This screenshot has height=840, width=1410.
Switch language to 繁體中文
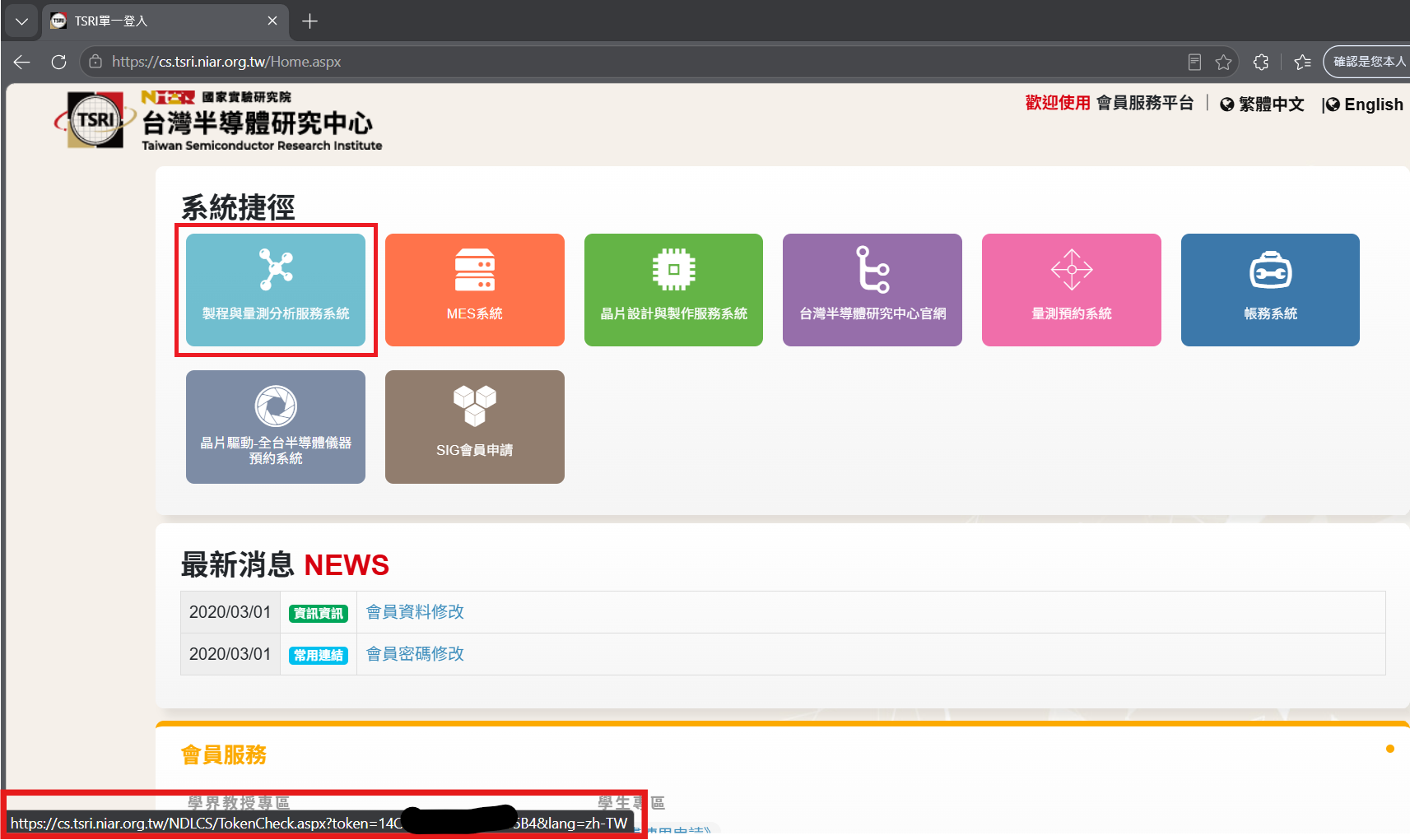(x=1263, y=104)
